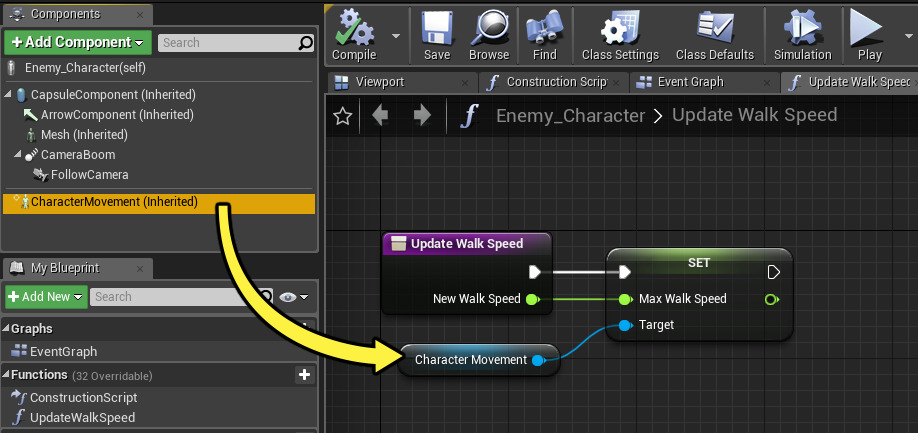Click the Add New button
Screen dimensions: 918x433
coord(46,297)
